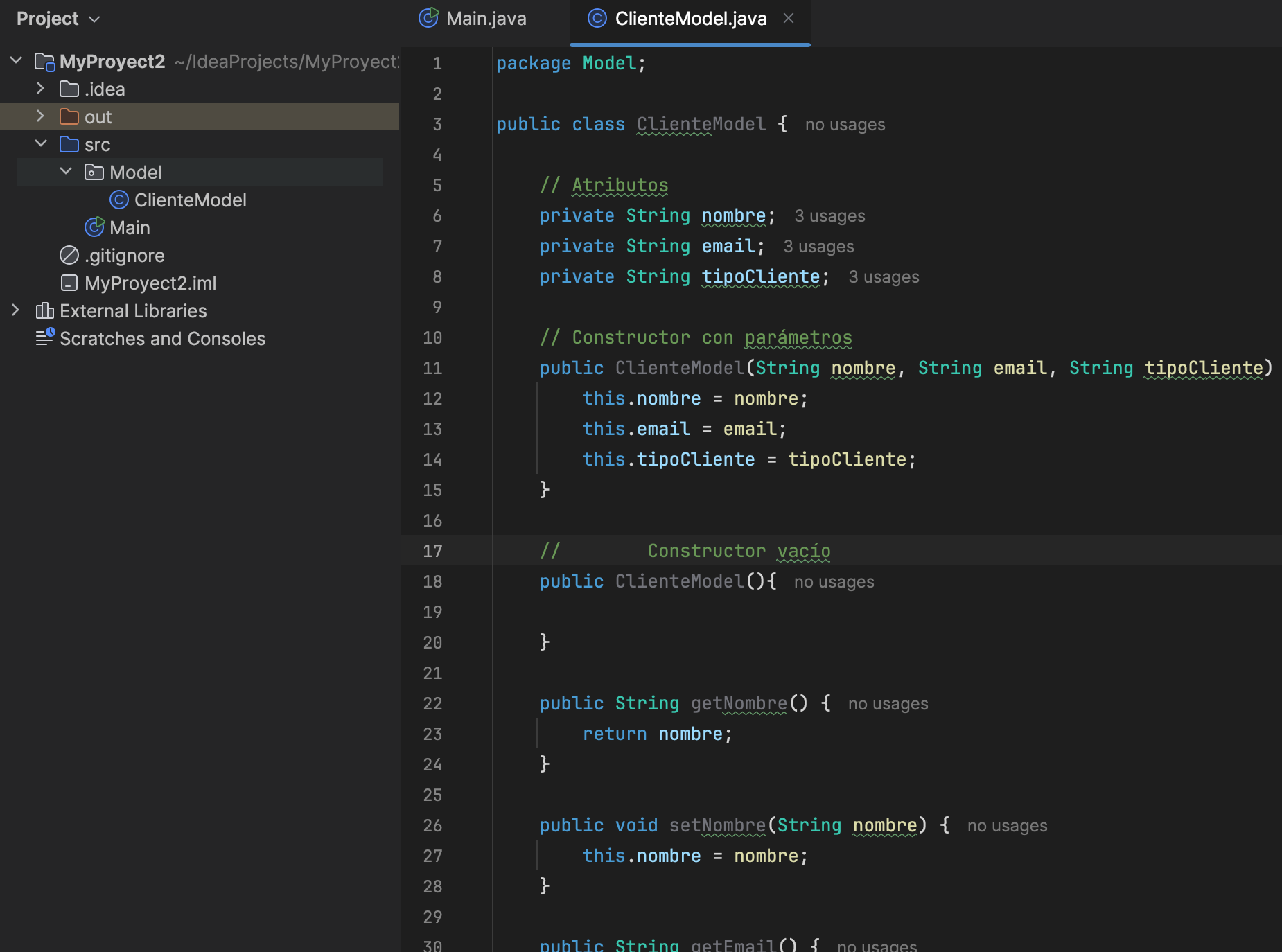Click '3 usages' hint beside nombre field
The image size is (1282, 952).
click(x=829, y=216)
